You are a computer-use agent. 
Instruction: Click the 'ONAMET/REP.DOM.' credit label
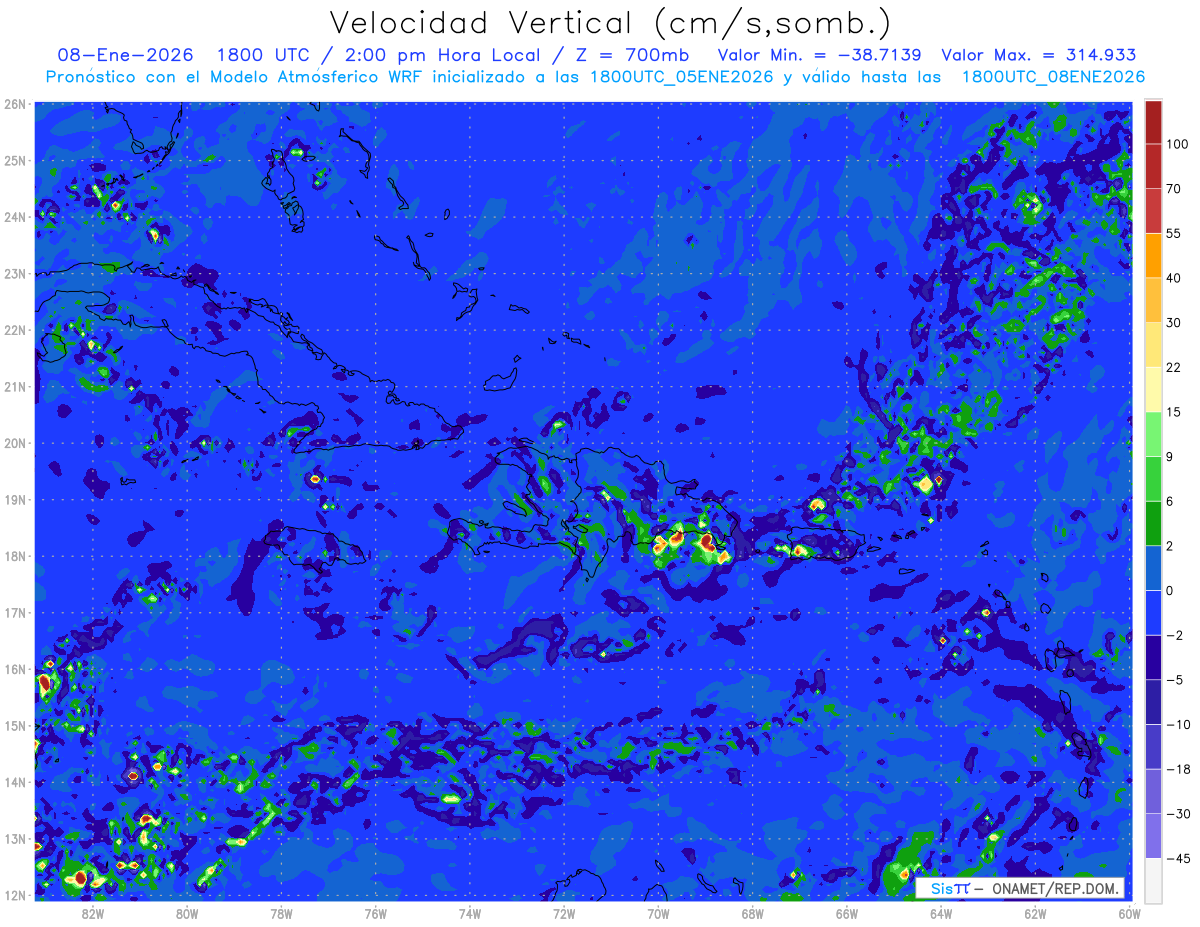click(1054, 888)
